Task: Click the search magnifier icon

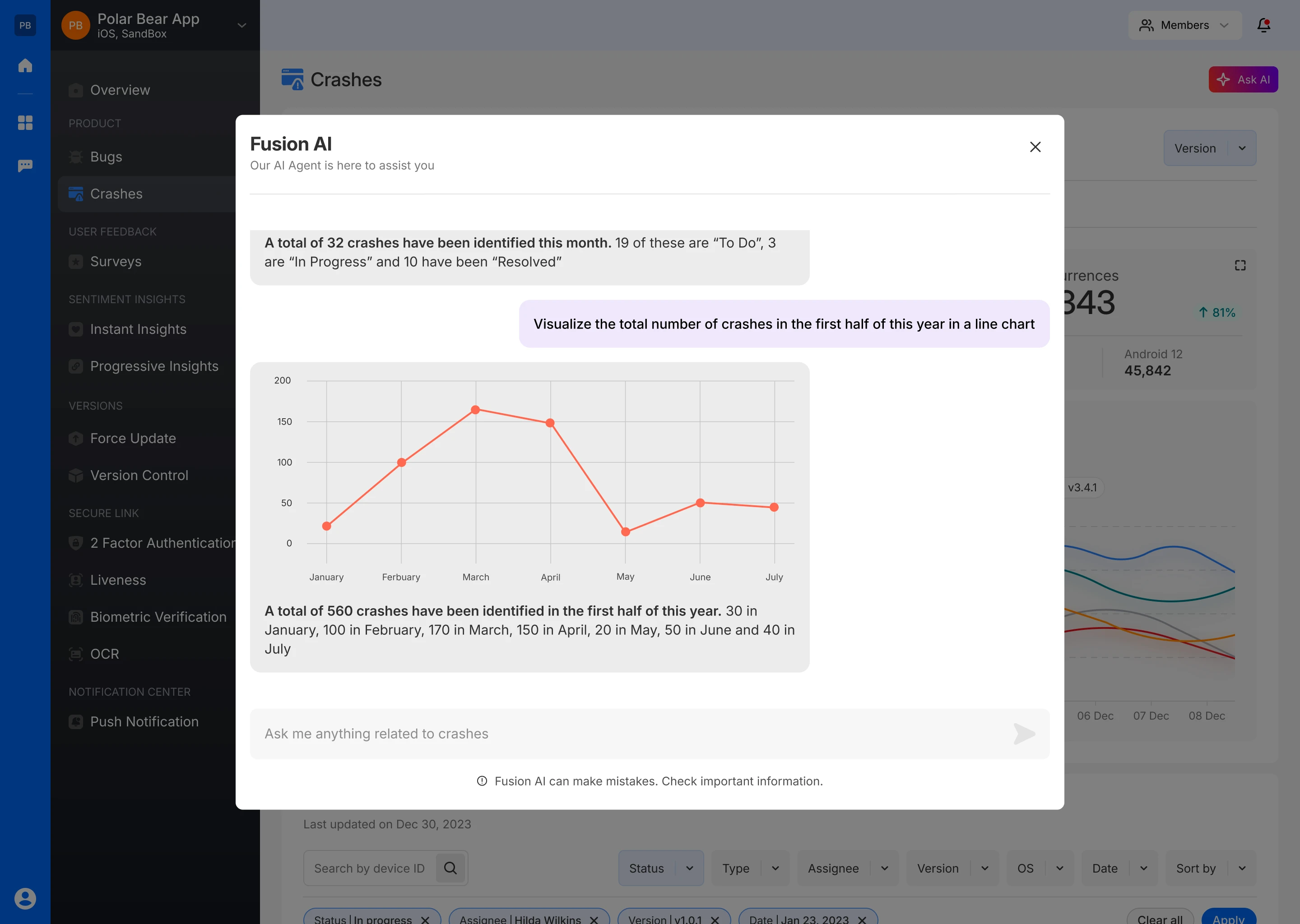Action: (x=450, y=868)
